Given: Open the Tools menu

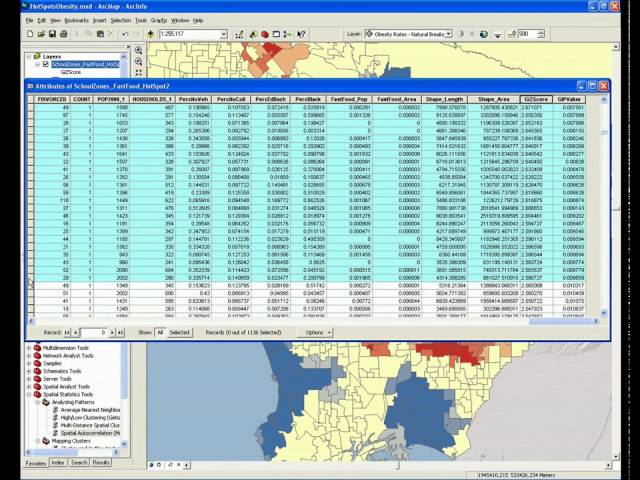Looking at the screenshot, I should (x=141, y=20).
